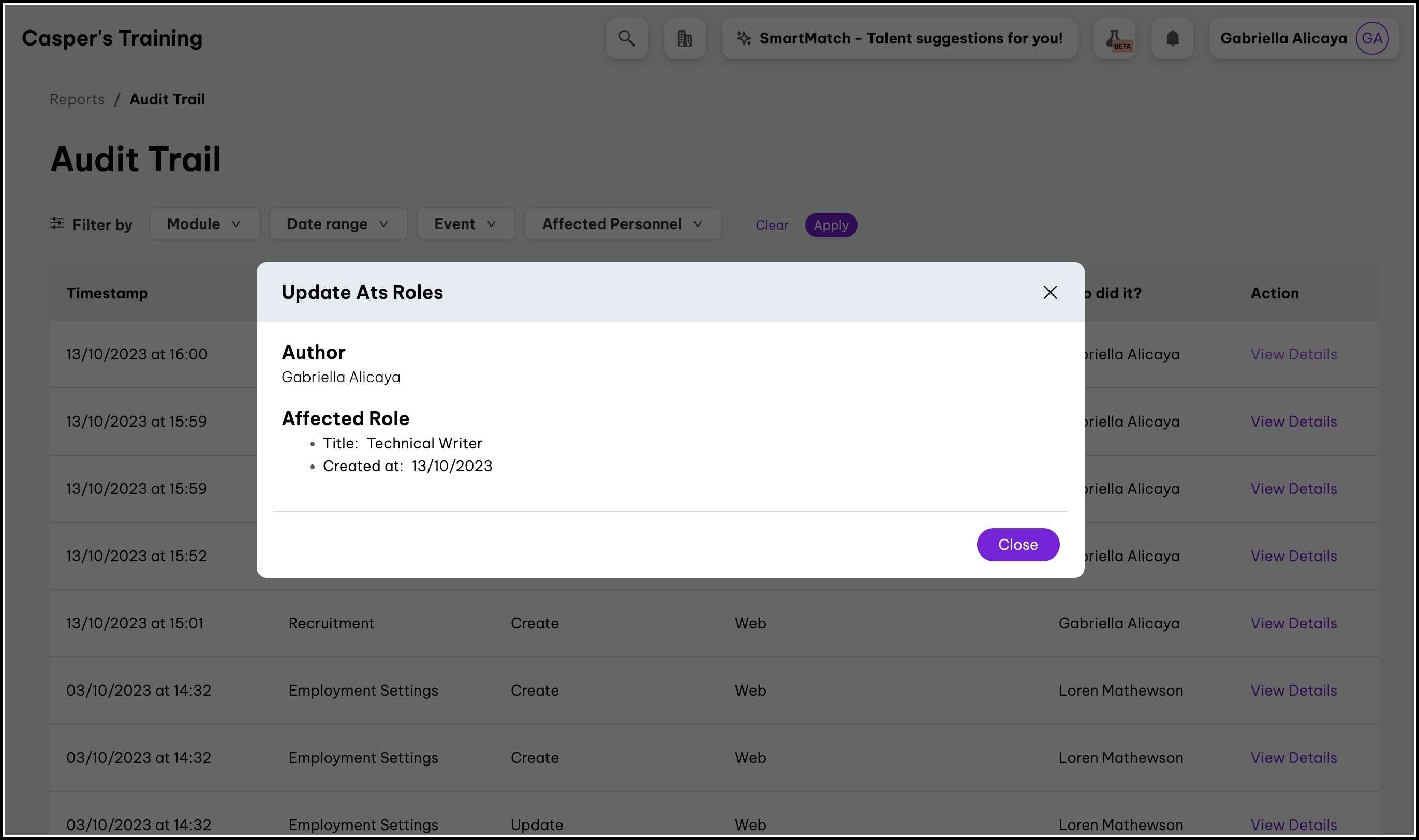Click Audit Trail breadcrumb item

pos(167,99)
